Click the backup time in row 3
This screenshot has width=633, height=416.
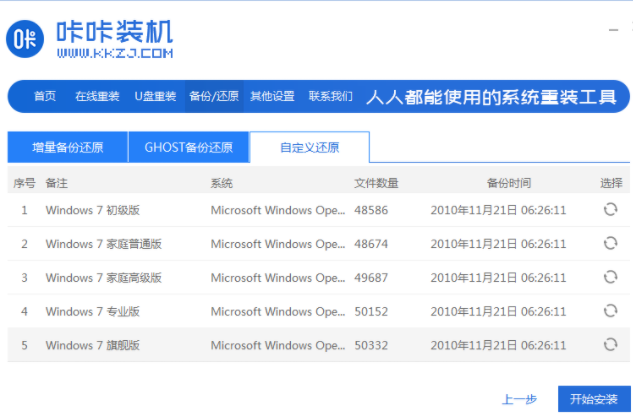(498, 278)
